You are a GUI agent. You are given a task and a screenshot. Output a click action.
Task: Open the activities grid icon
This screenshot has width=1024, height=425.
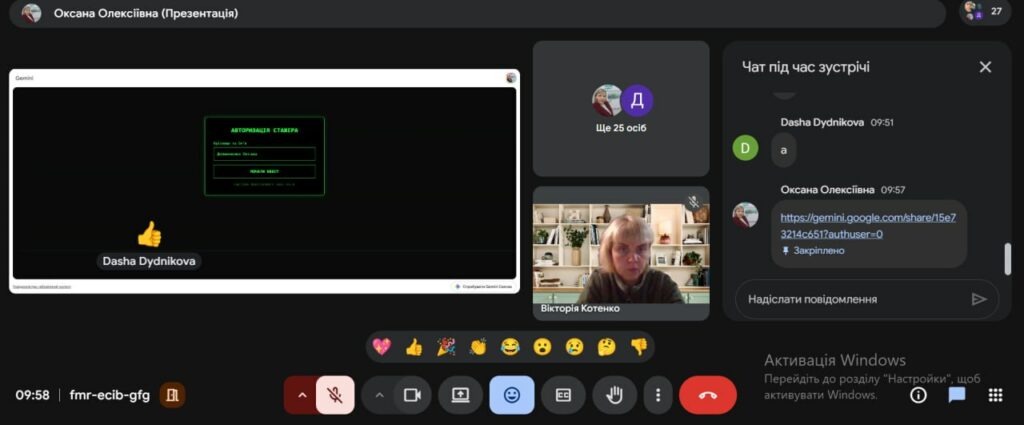995,395
